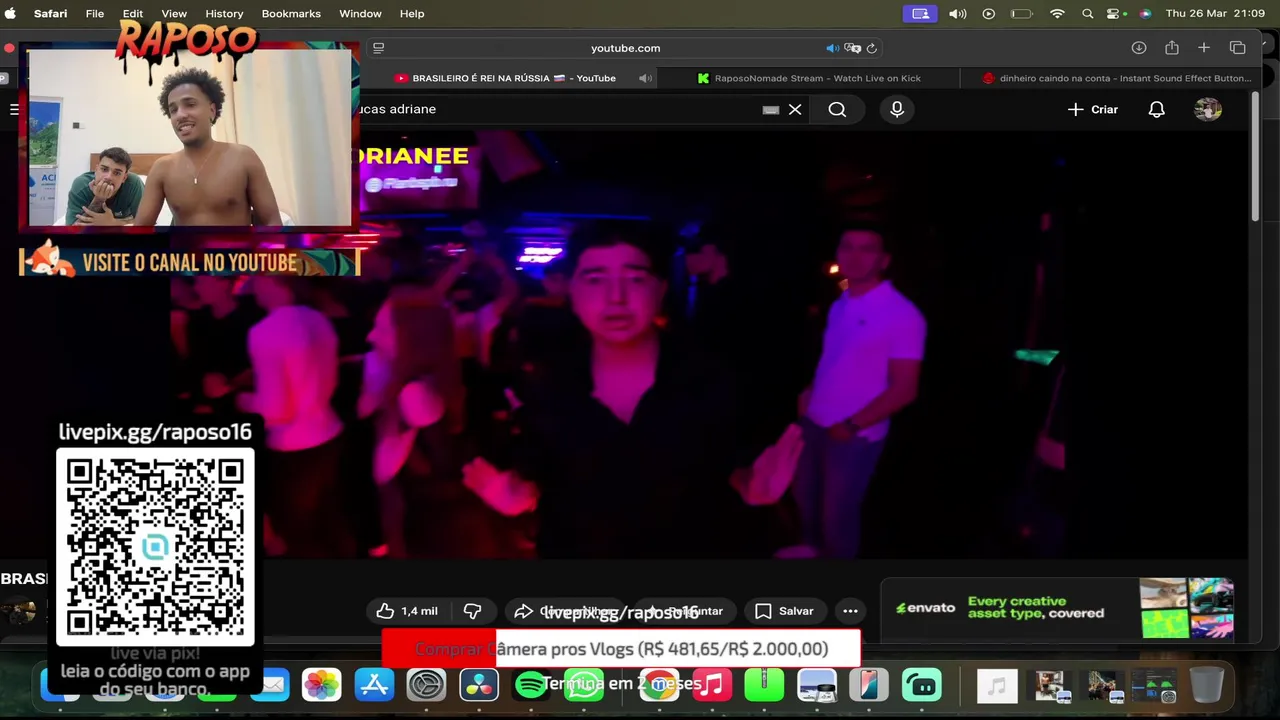Open the Wi-Fi menu
This screenshot has height=720, width=1280.
click(x=1057, y=13)
